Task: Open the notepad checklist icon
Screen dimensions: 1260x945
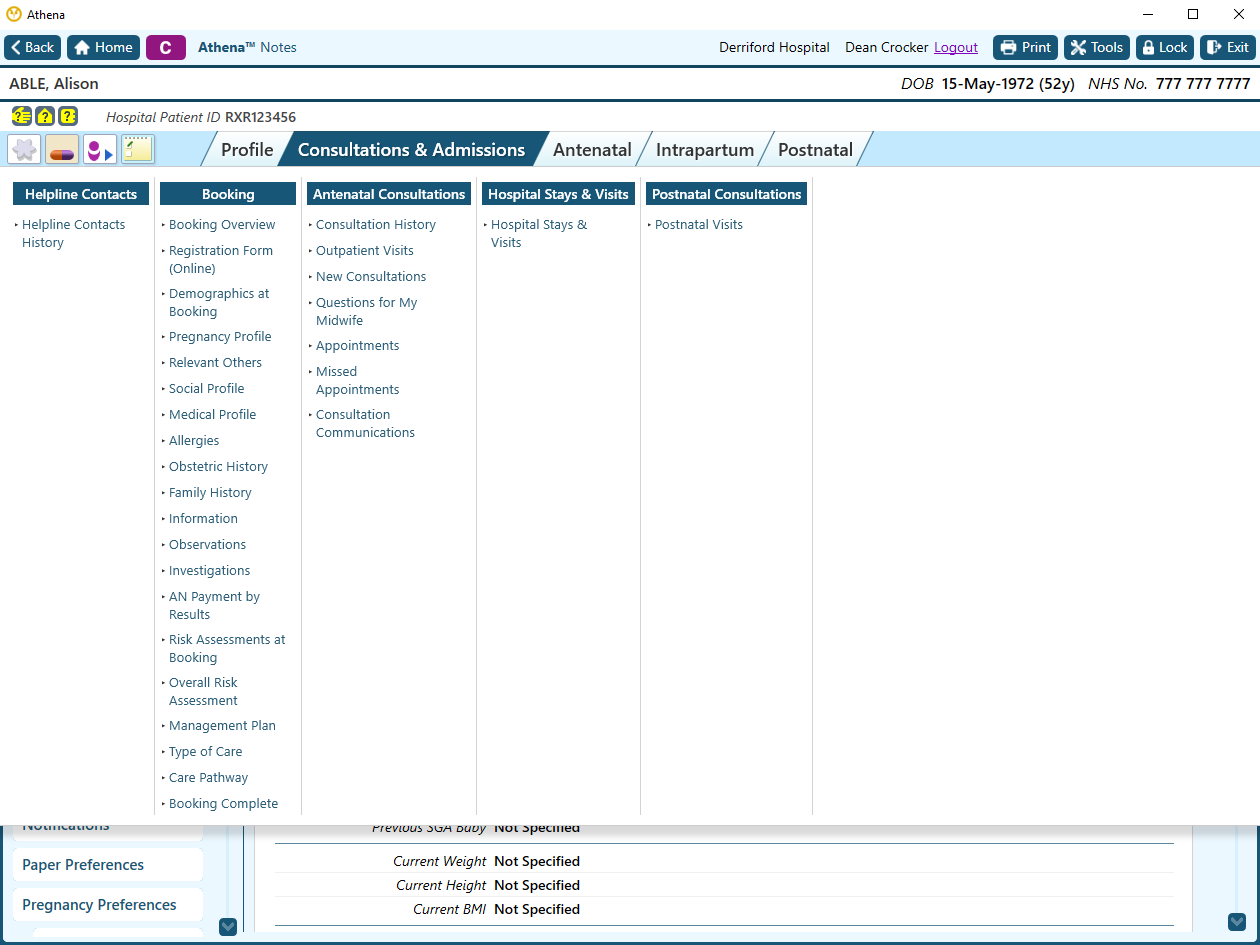Action: 138,150
